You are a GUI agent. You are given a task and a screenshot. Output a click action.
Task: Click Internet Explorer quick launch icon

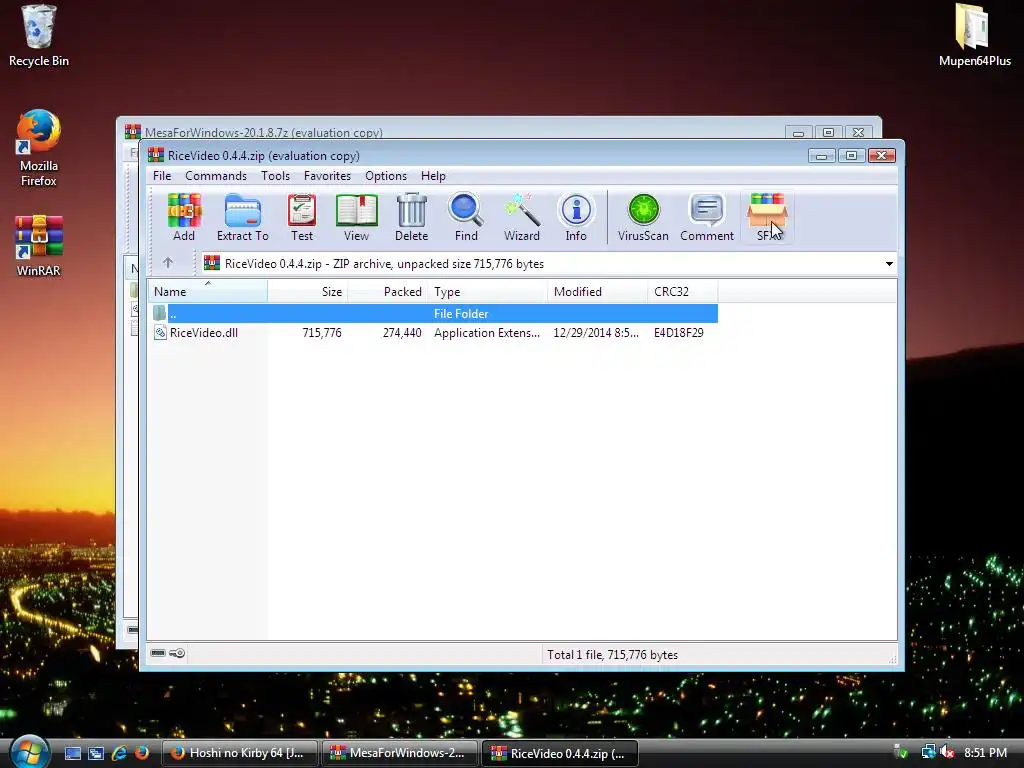click(119, 753)
